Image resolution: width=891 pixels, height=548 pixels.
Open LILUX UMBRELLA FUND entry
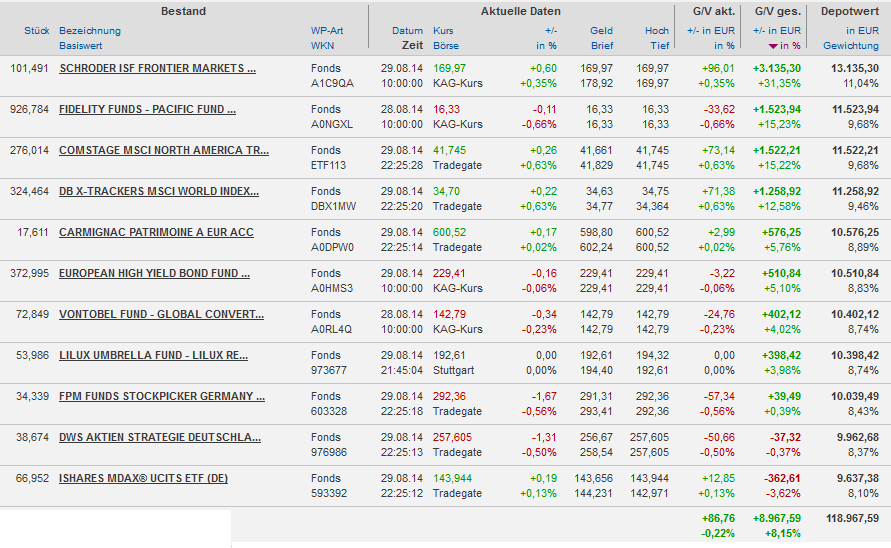[x=153, y=355]
